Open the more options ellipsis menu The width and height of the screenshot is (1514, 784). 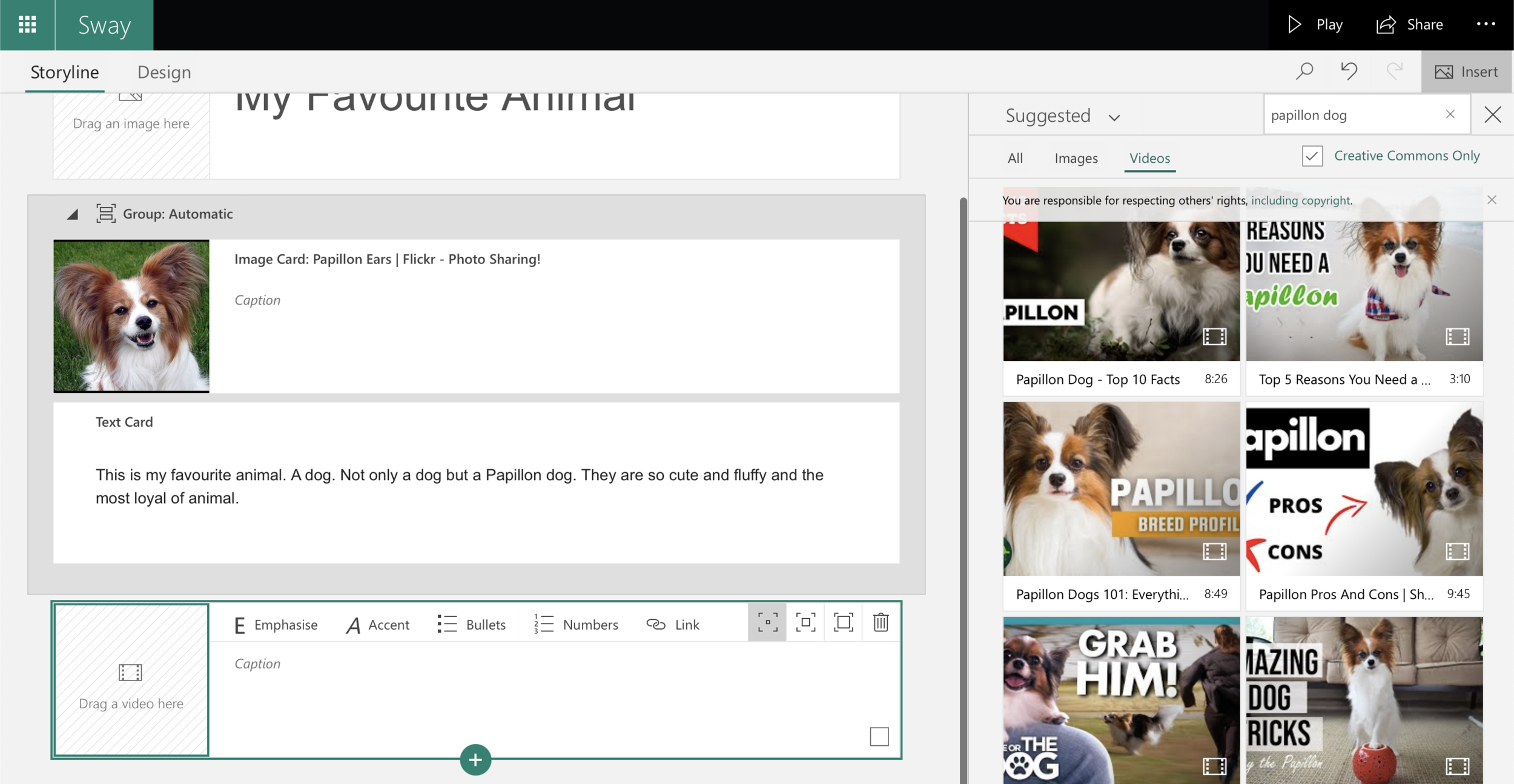(x=1486, y=25)
